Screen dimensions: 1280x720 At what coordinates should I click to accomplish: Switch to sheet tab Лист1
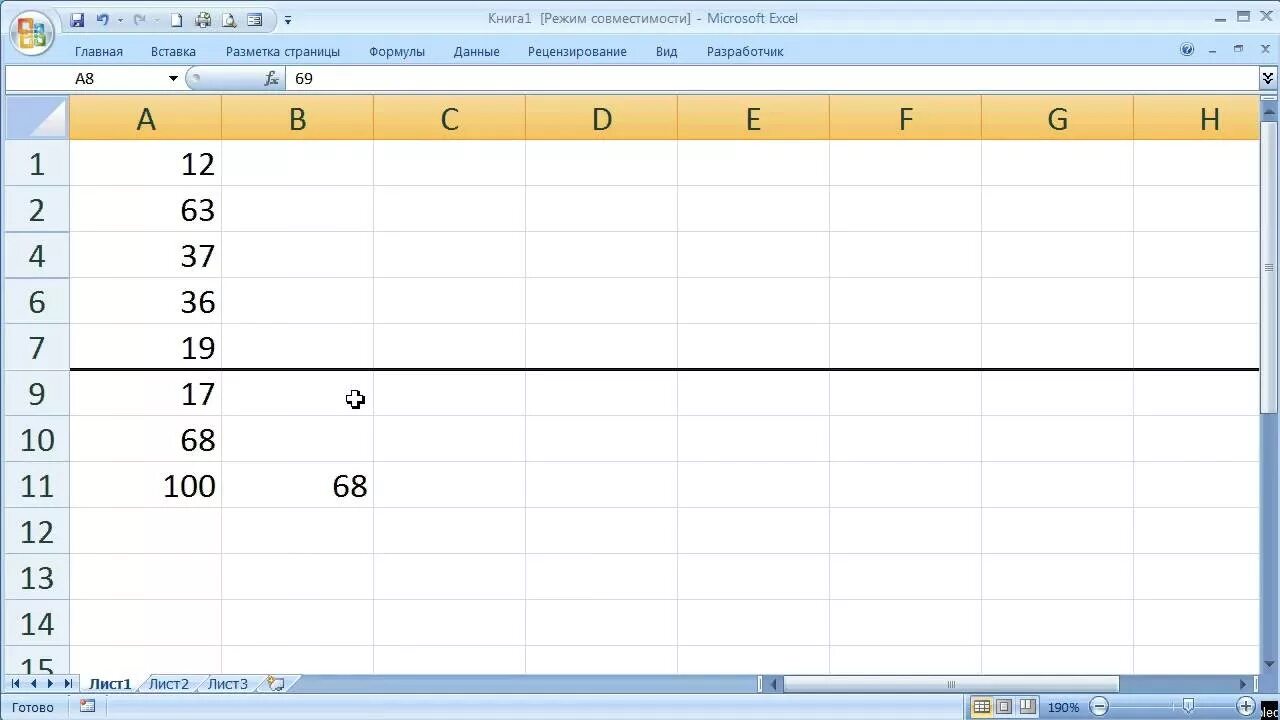tap(110, 684)
